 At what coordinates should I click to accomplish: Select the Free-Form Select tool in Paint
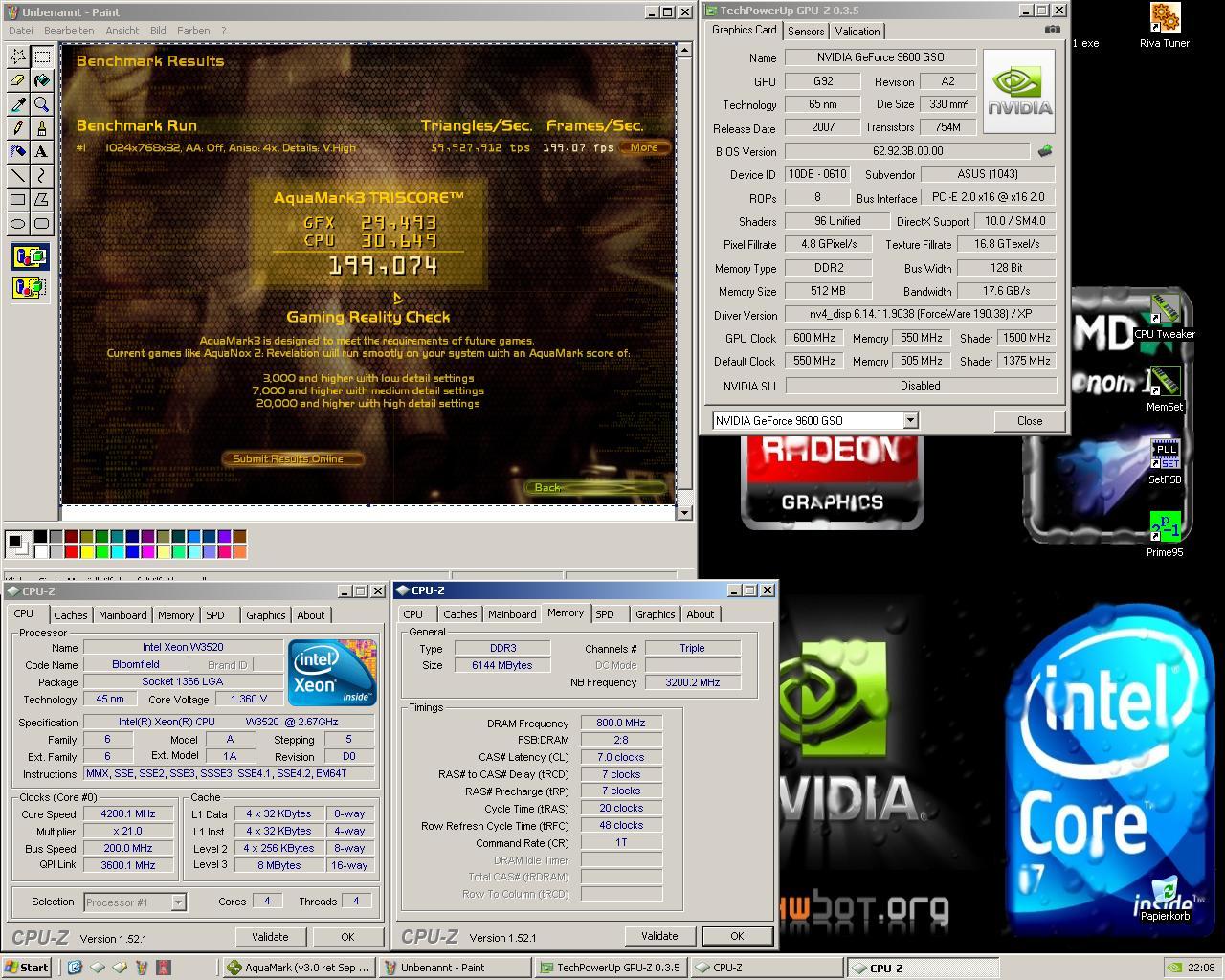[18, 56]
